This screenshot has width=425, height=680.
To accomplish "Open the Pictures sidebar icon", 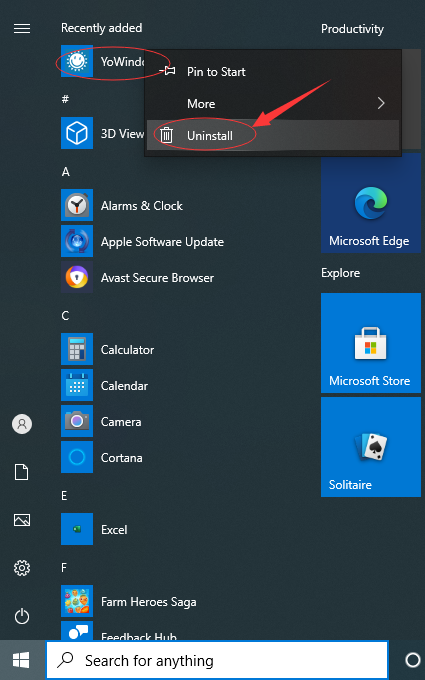I will point(22,520).
